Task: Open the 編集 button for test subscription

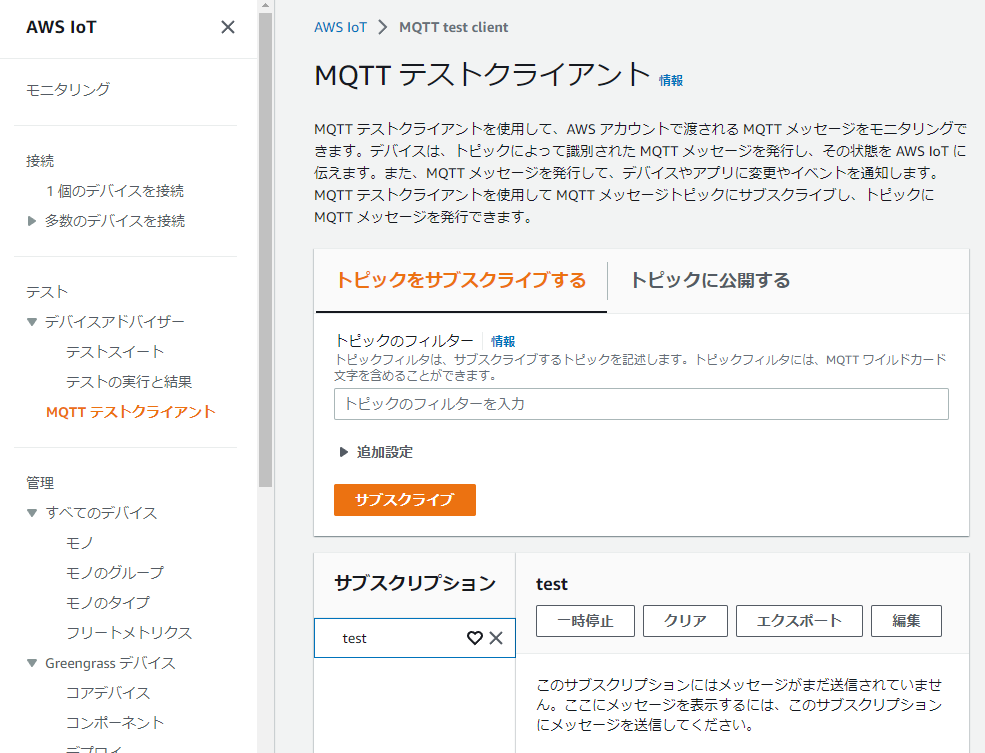Action: [906, 621]
